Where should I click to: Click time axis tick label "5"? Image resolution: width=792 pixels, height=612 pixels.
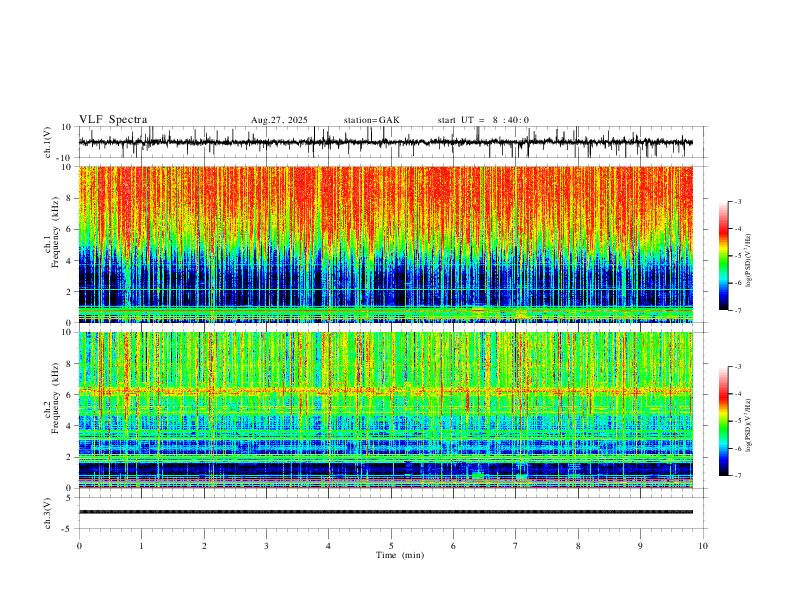[391, 546]
